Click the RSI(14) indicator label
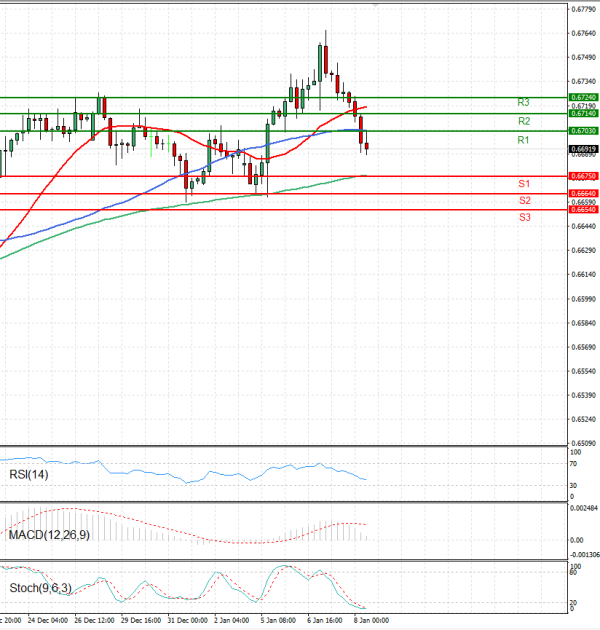Screen dimensions: 600x630 pos(30,474)
